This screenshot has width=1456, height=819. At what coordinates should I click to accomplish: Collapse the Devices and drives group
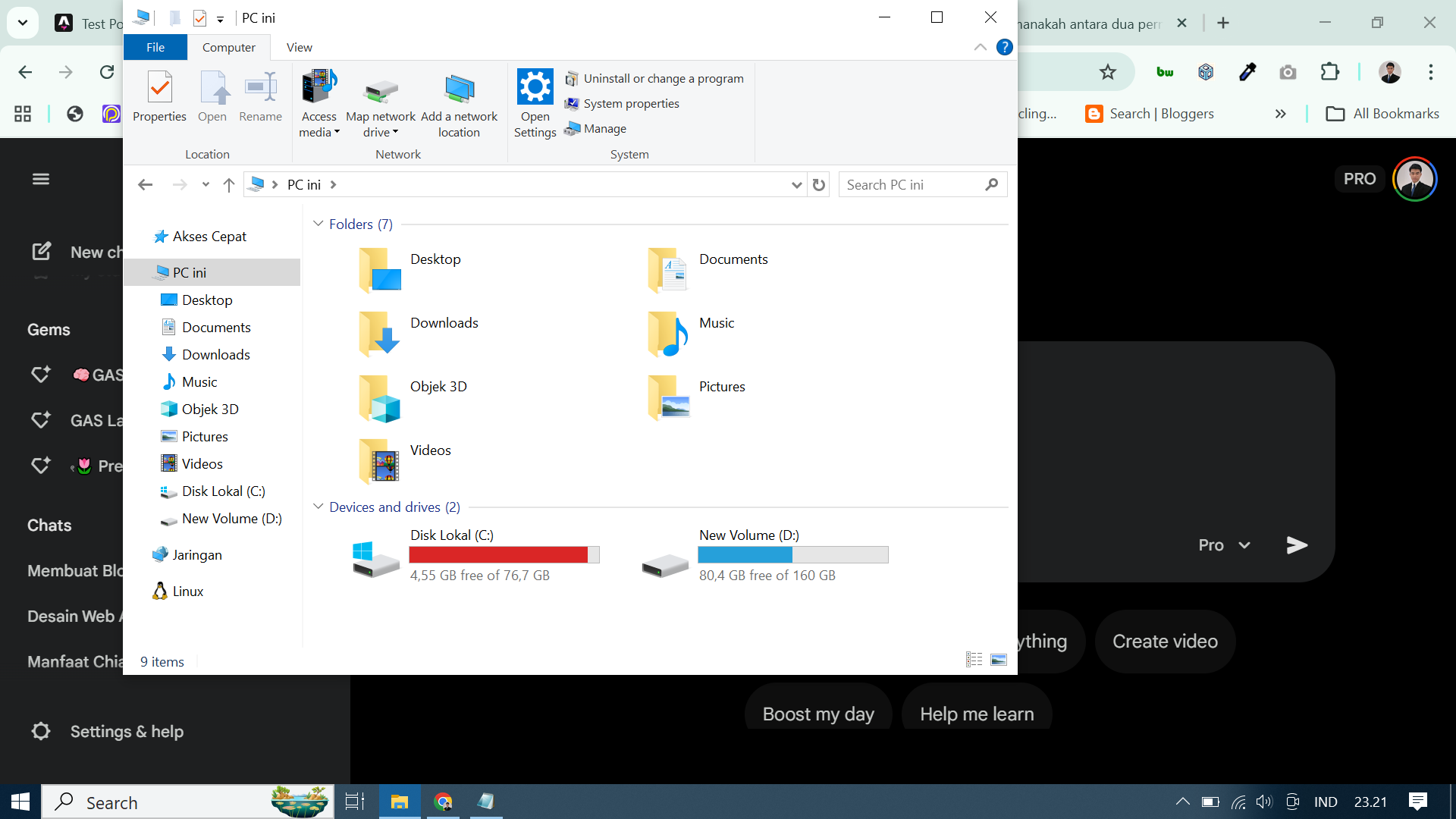[318, 507]
